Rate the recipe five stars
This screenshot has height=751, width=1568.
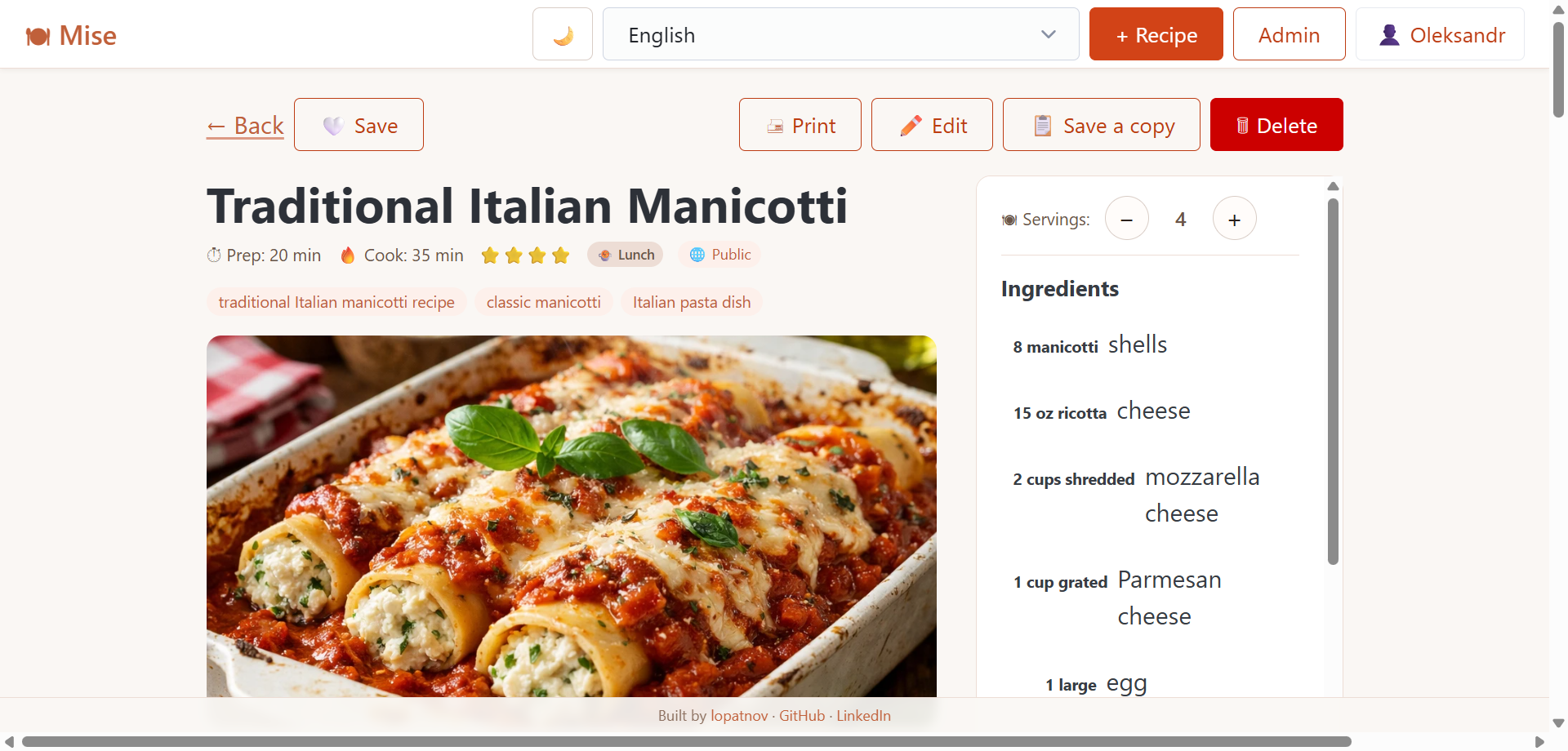click(560, 255)
